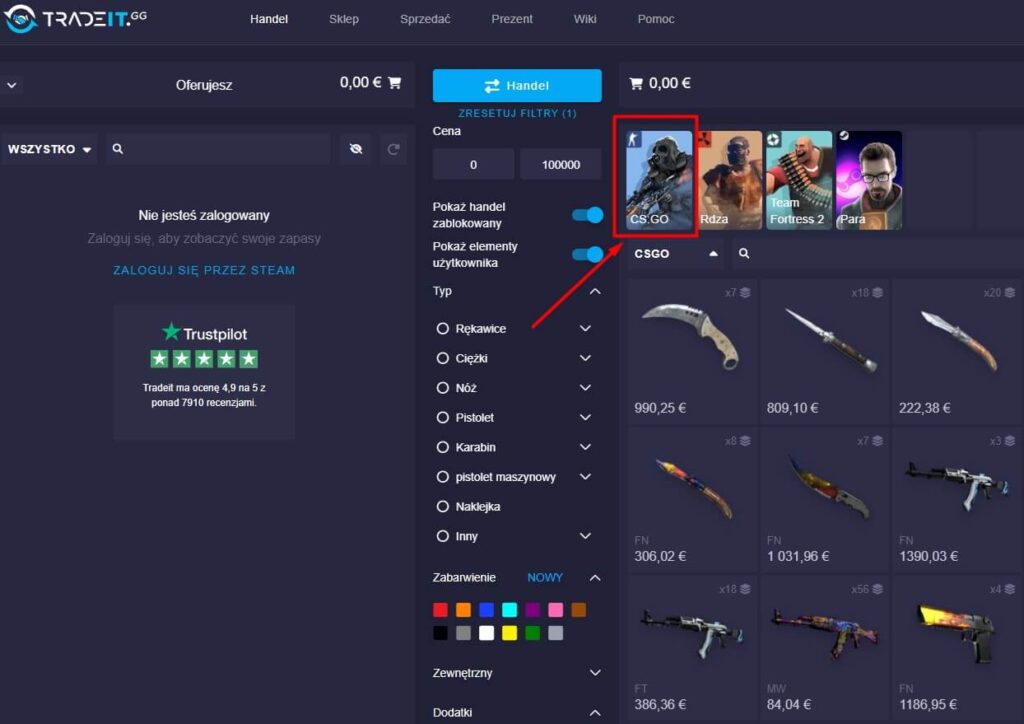Disable Pokaż elementy użytkownika switch
1024x724 pixels.
587,254
